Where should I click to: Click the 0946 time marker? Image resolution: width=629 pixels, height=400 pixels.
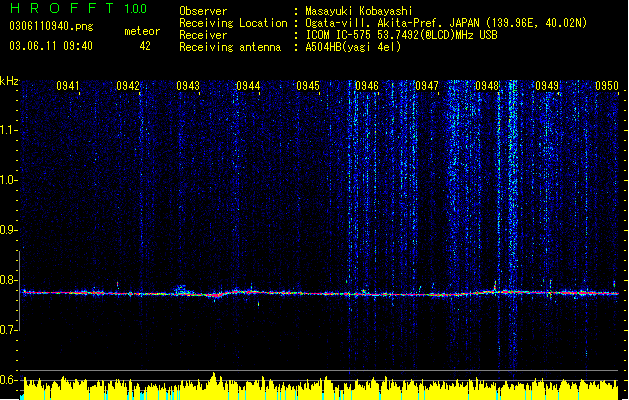(x=367, y=86)
